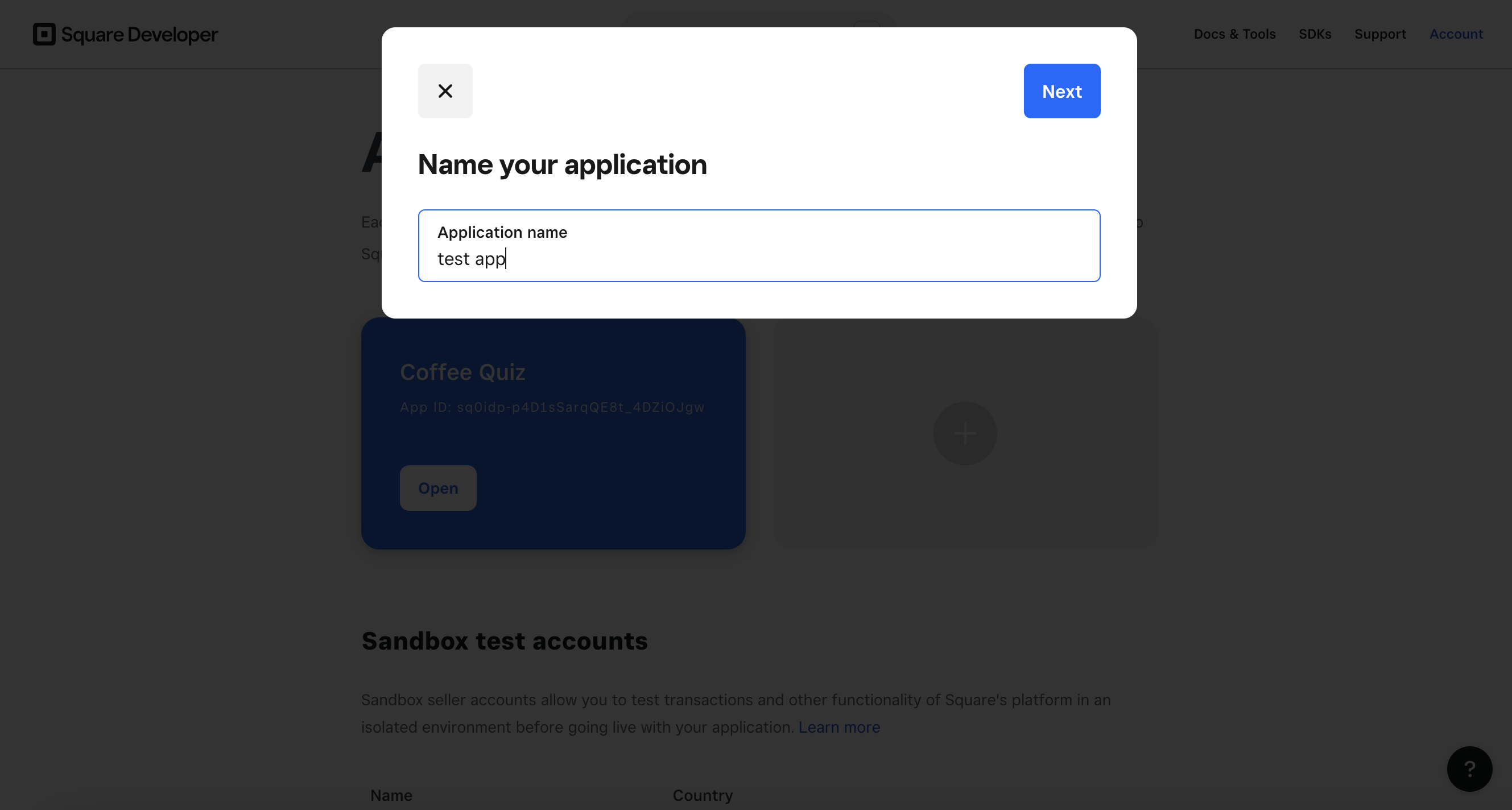Click the Sandbox test accounts heading
This screenshot has height=810, width=1512.
(504, 641)
